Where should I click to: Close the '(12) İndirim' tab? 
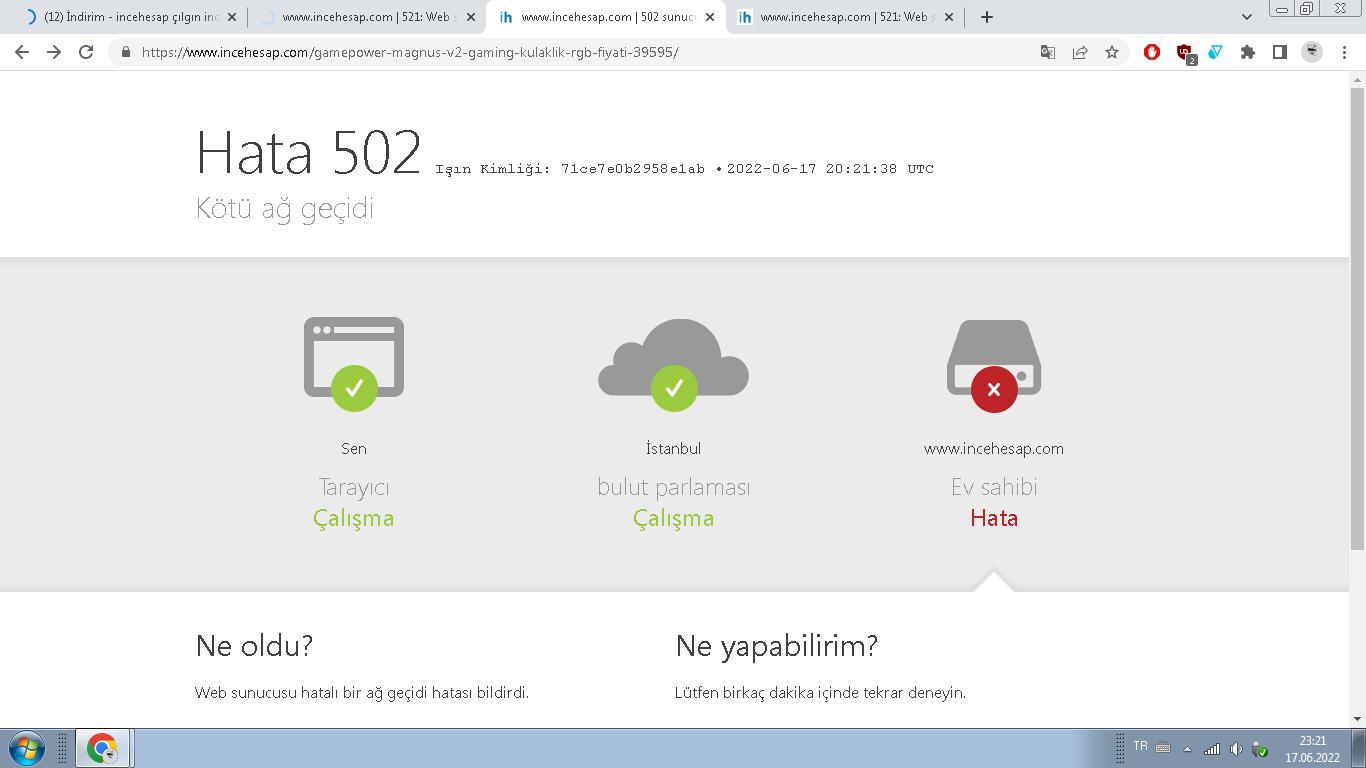232,17
